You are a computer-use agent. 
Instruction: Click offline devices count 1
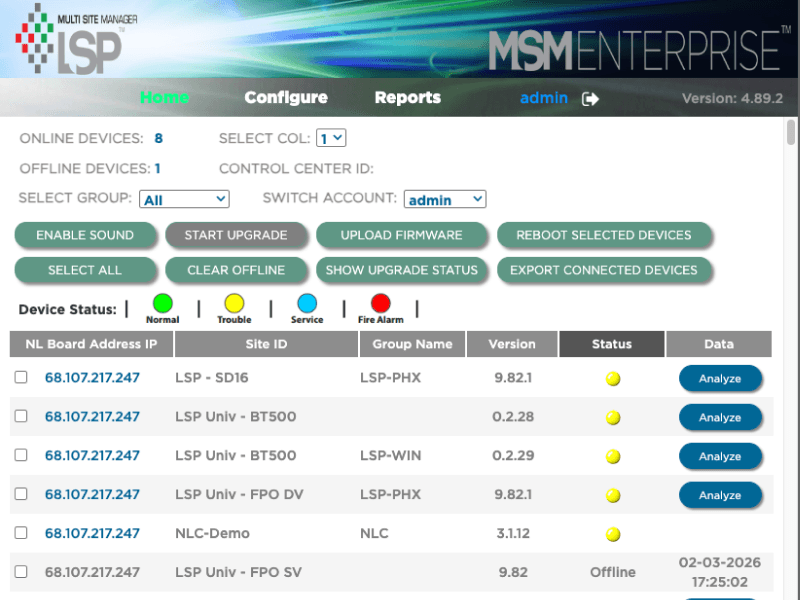tap(158, 168)
